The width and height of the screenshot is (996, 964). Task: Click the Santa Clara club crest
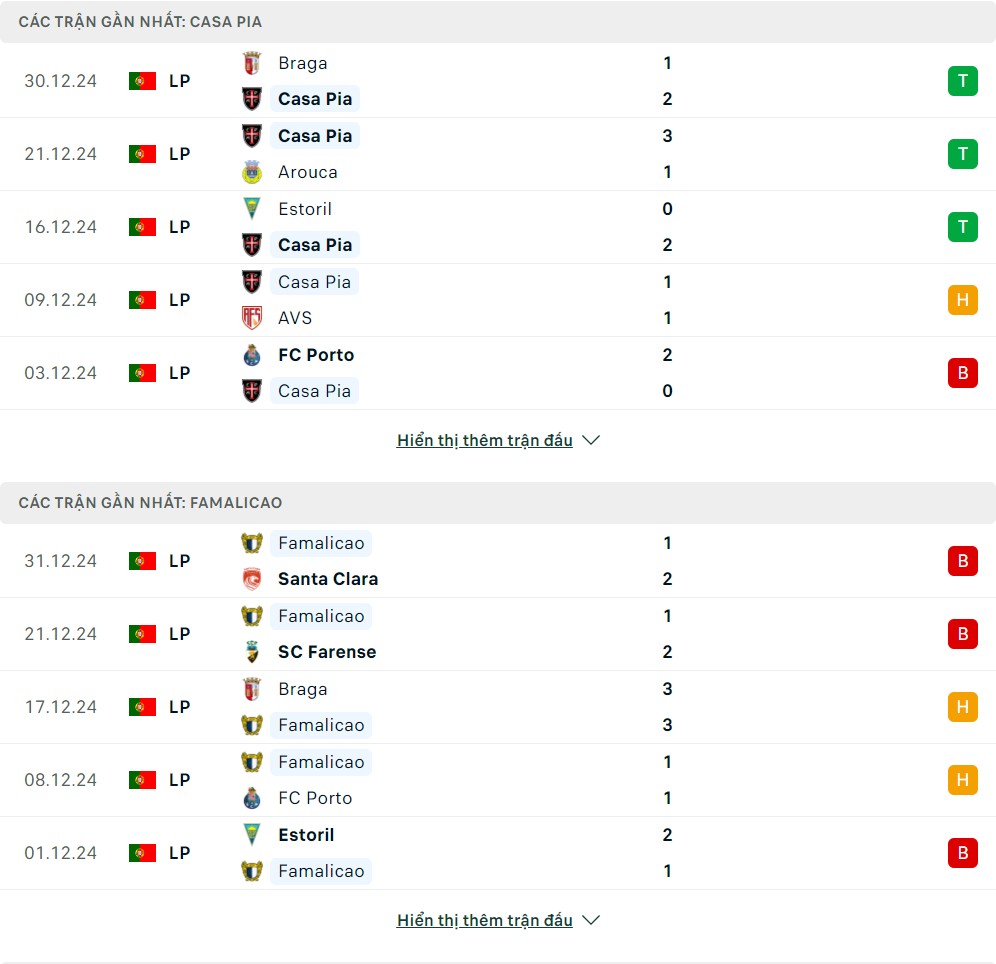(x=252, y=579)
